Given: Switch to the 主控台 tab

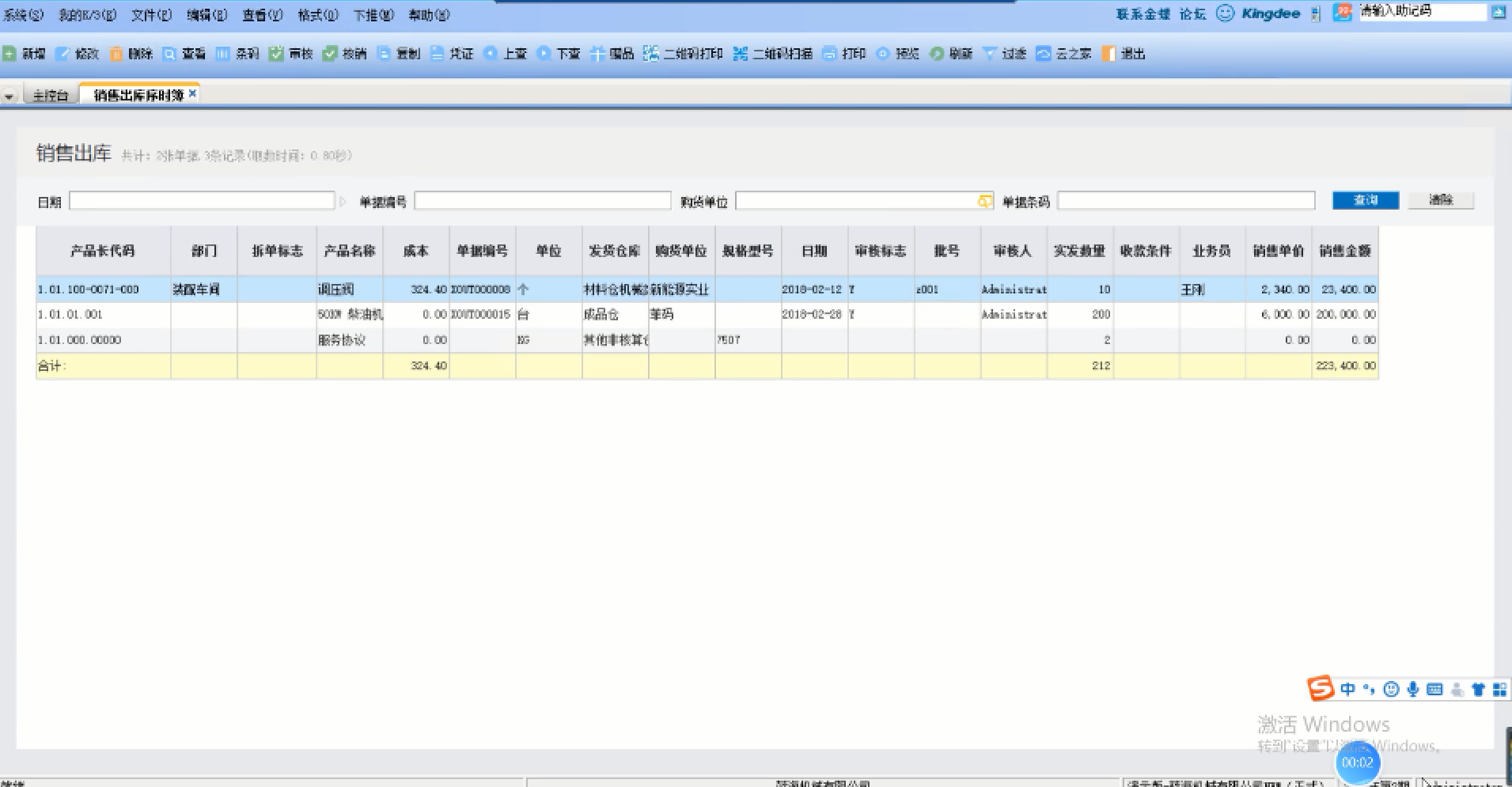Looking at the screenshot, I should pos(50,96).
